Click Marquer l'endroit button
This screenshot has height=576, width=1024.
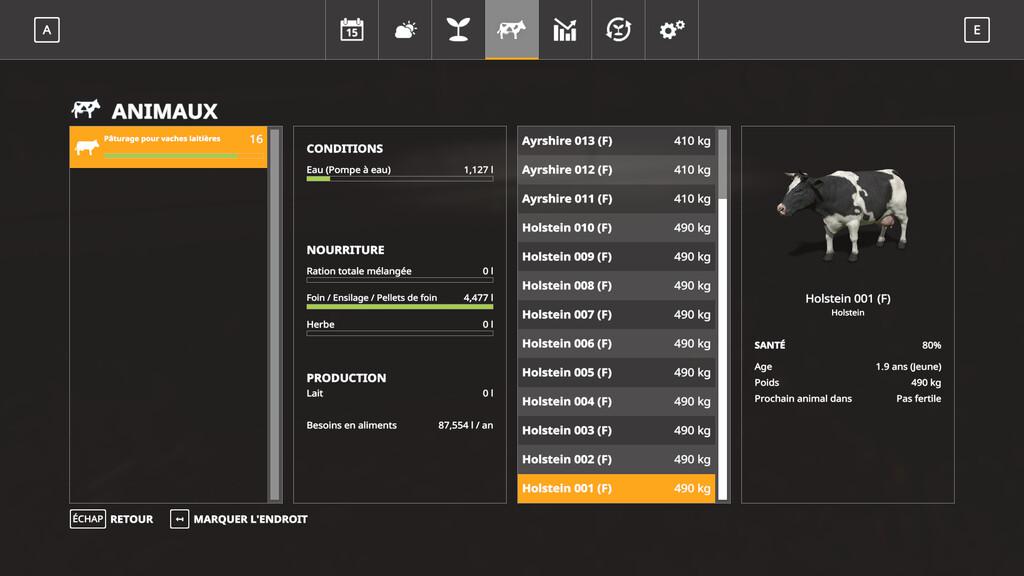tap(239, 519)
